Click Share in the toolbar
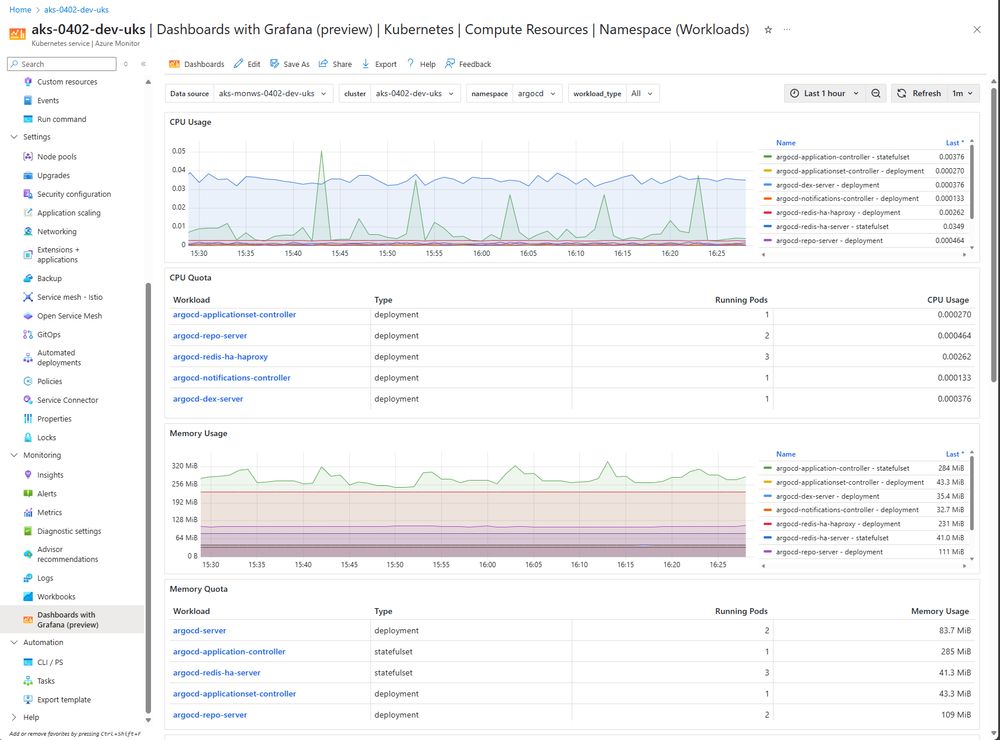Viewport: 1000px width, 740px height. pos(335,64)
